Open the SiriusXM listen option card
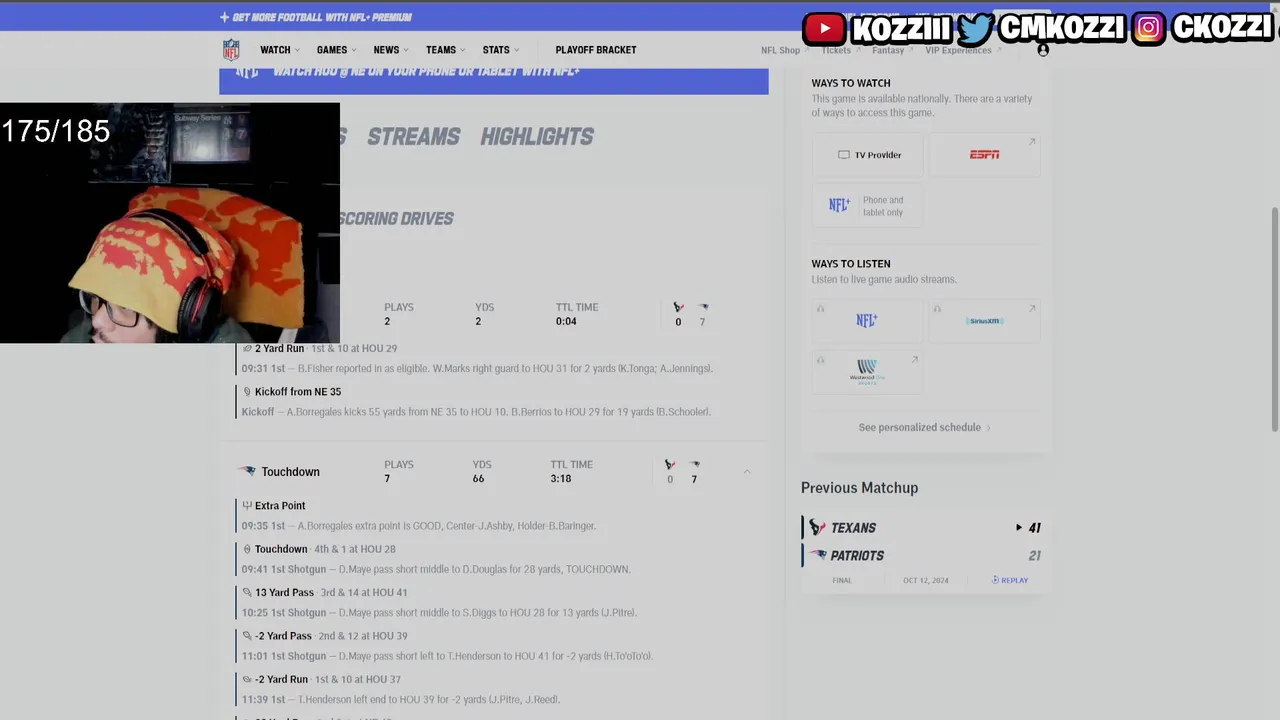Image resolution: width=1280 pixels, height=720 pixels. [x=984, y=321]
